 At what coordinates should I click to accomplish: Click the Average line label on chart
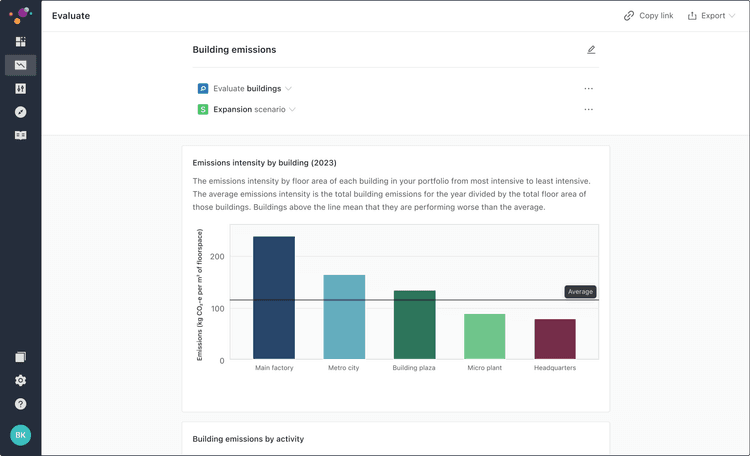(x=580, y=292)
